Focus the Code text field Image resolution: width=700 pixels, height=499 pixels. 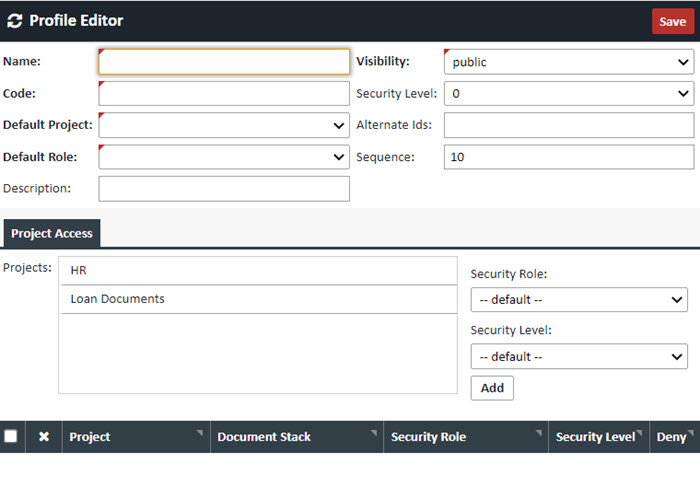(224, 94)
